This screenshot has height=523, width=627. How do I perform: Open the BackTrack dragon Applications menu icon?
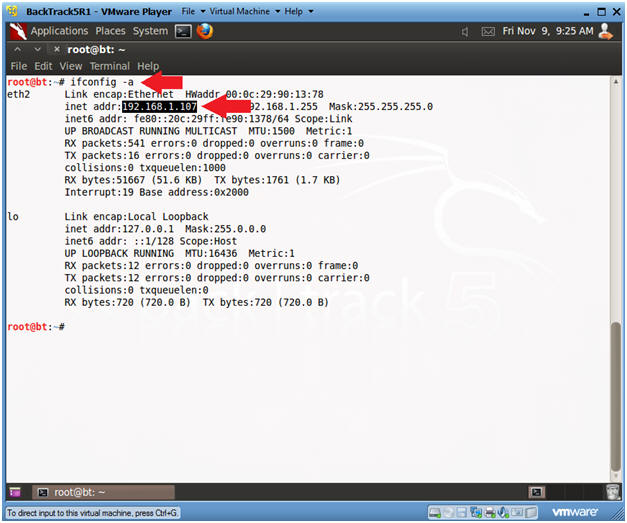tap(18, 31)
